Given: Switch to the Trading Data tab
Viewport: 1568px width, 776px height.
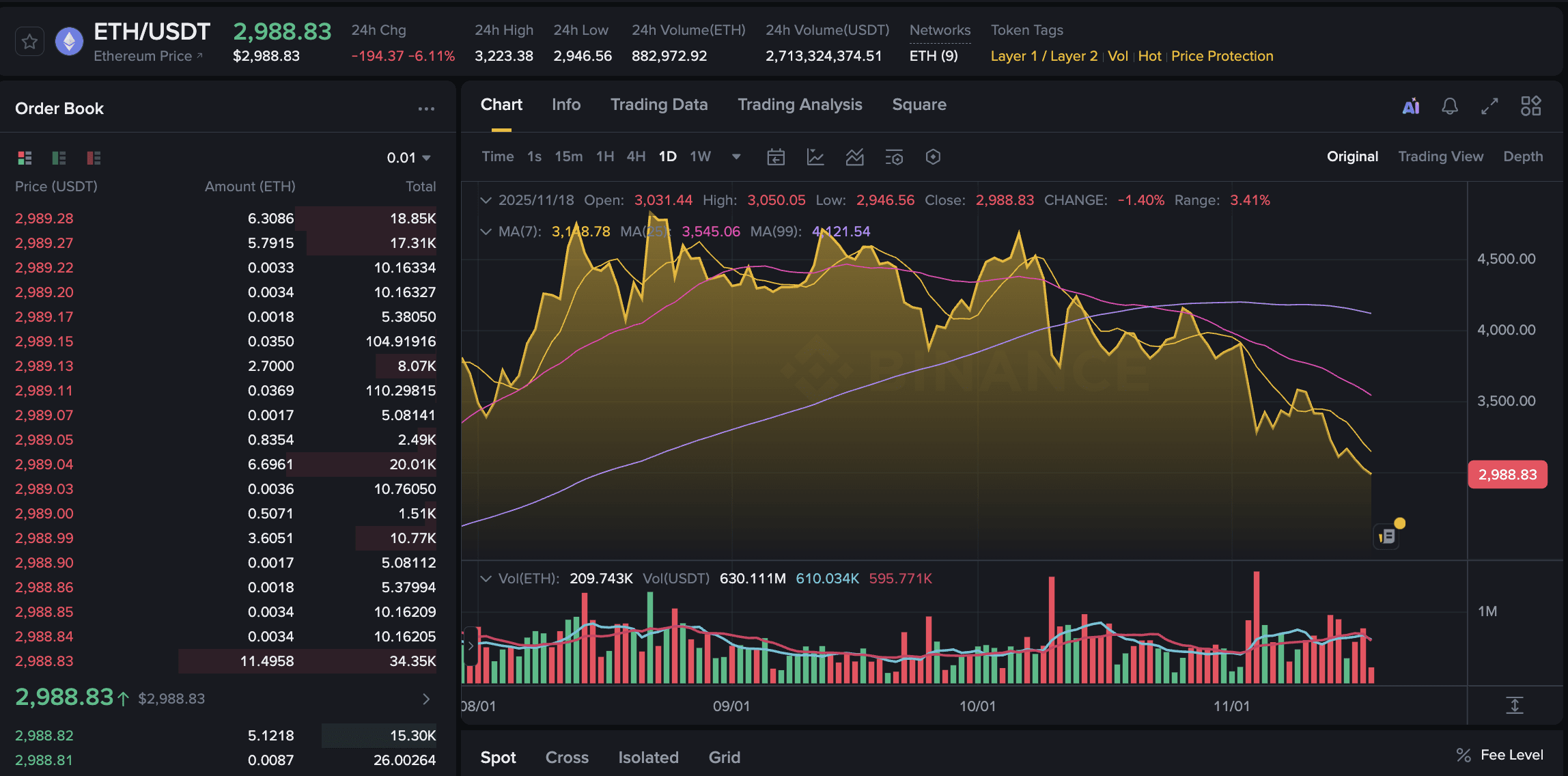Looking at the screenshot, I should (658, 105).
